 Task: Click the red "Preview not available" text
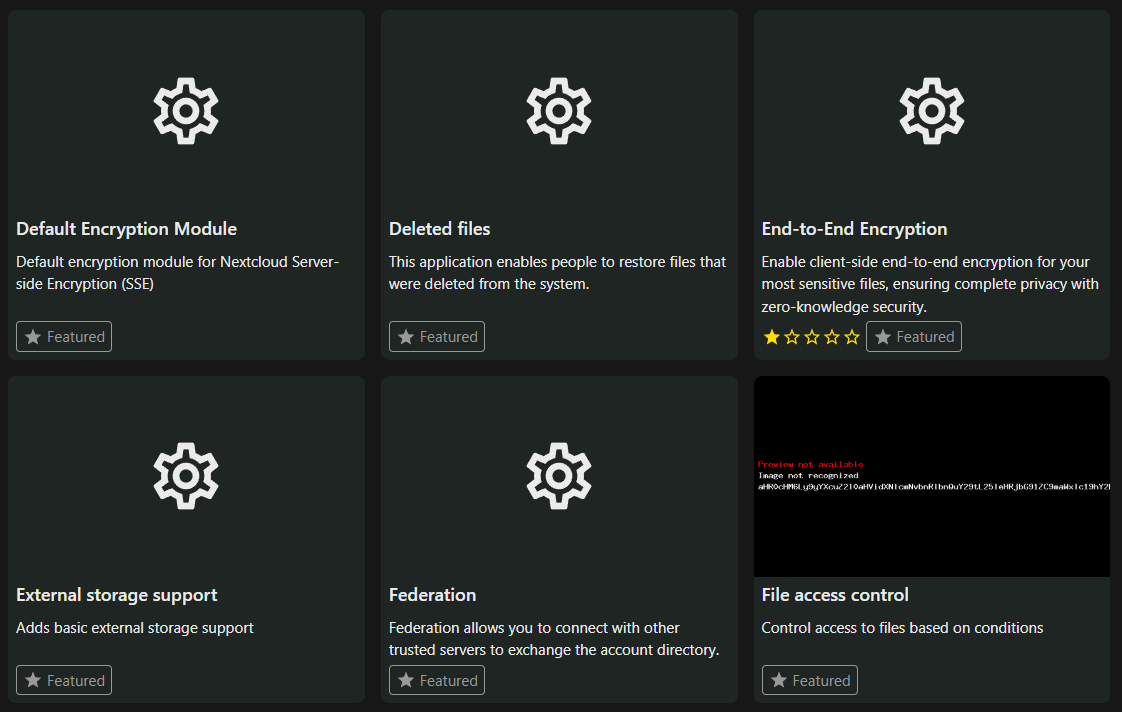811,464
